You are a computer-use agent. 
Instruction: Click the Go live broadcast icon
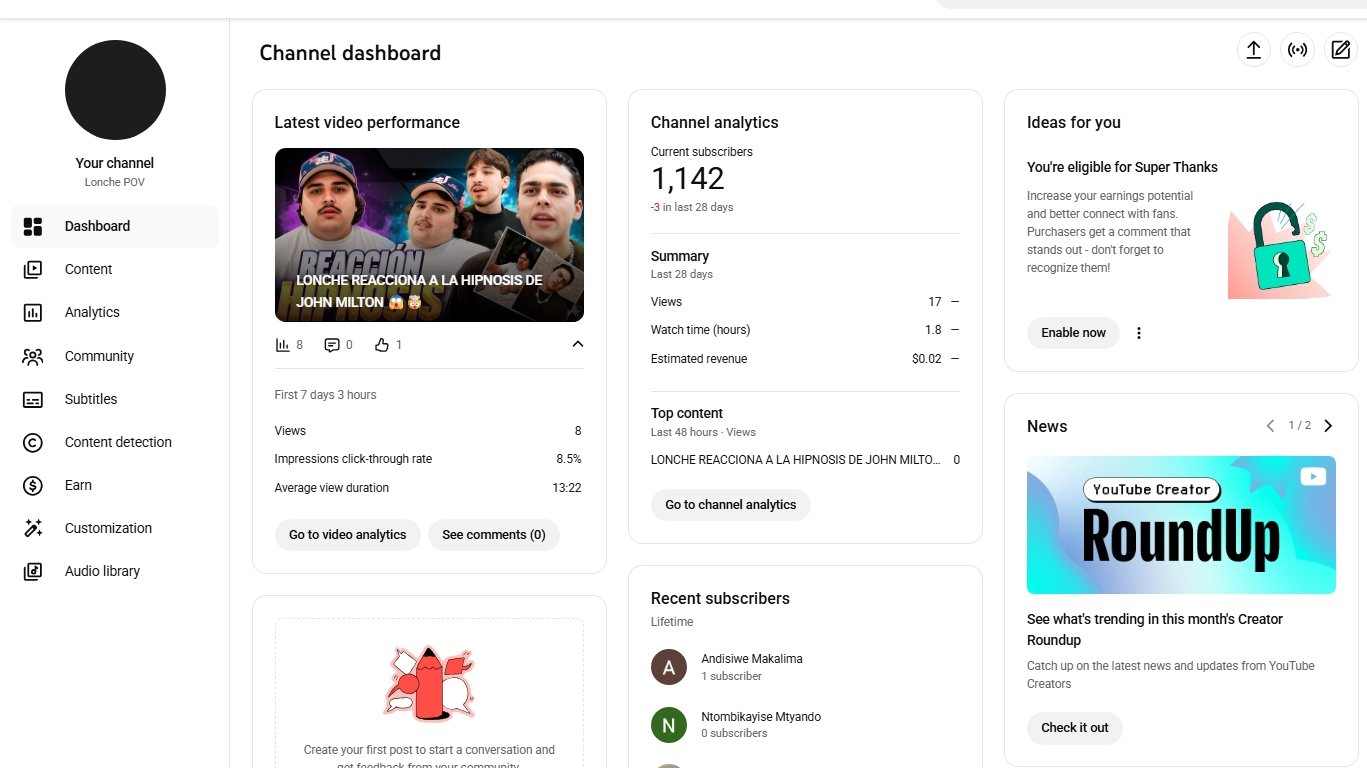click(x=1297, y=50)
